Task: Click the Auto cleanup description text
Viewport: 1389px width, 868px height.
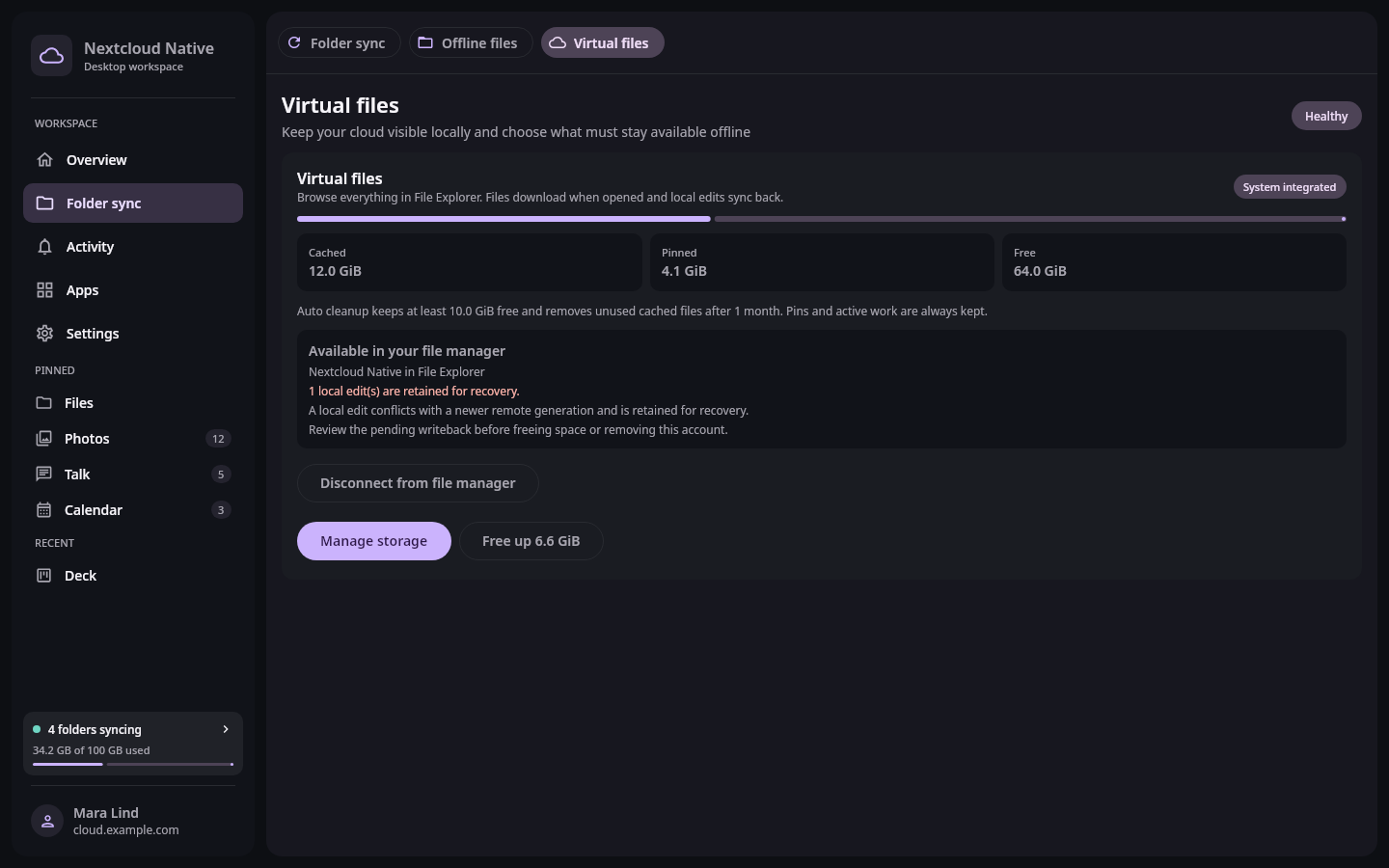Action: point(642,312)
